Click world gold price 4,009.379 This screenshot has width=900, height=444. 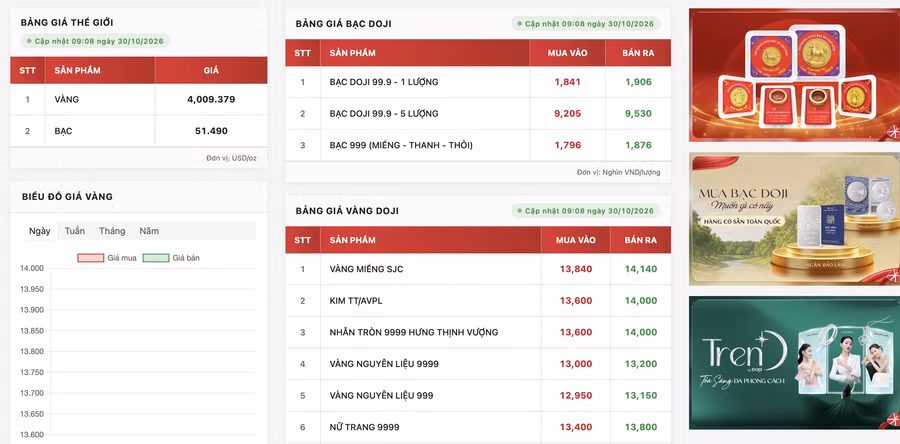211,99
